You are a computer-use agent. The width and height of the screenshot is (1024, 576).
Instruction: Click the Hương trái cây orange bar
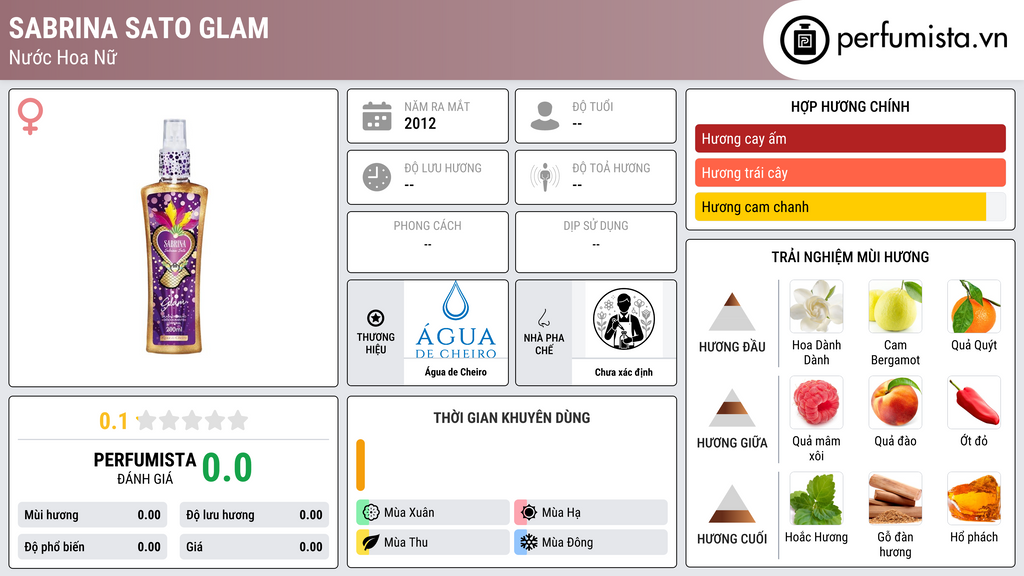pos(850,173)
